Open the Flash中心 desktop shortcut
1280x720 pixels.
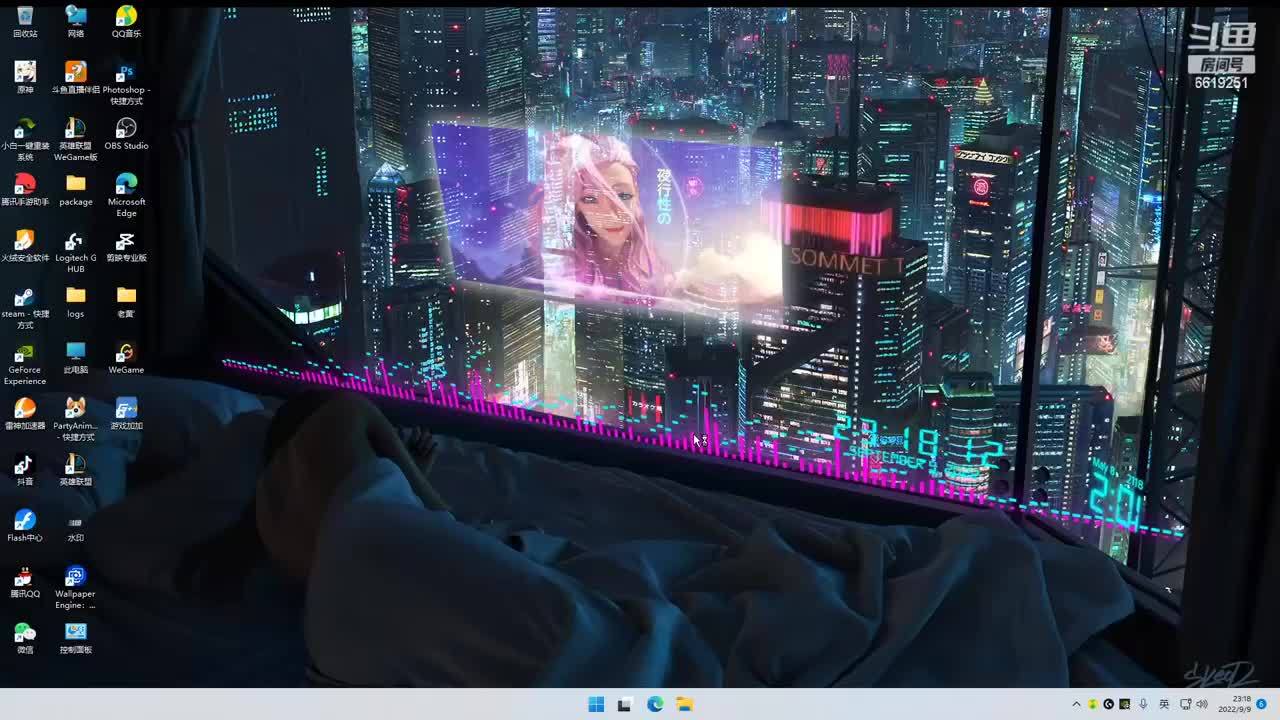tap(25, 525)
